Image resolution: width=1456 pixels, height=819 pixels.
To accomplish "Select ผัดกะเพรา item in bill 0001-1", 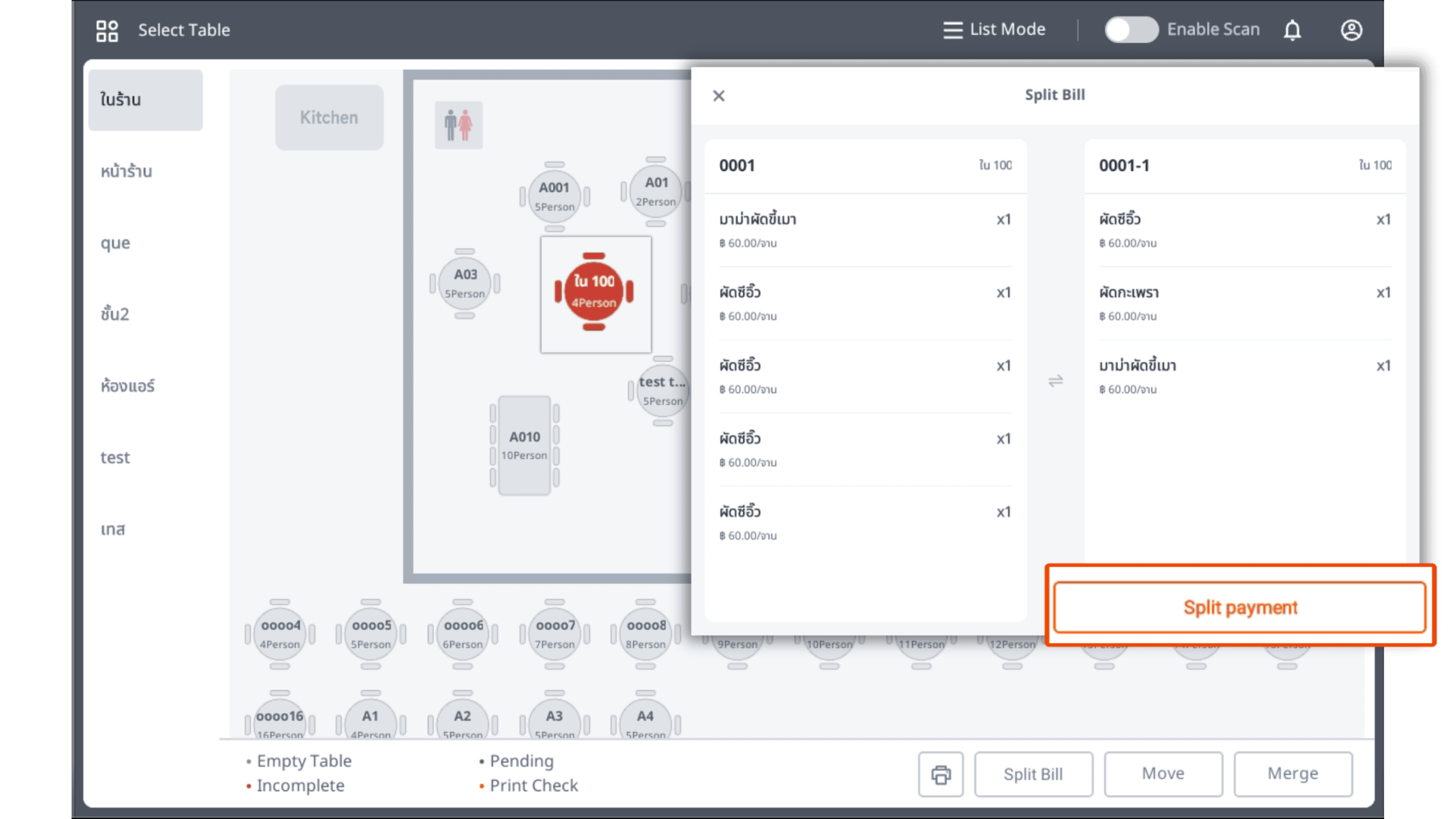I will [1245, 303].
